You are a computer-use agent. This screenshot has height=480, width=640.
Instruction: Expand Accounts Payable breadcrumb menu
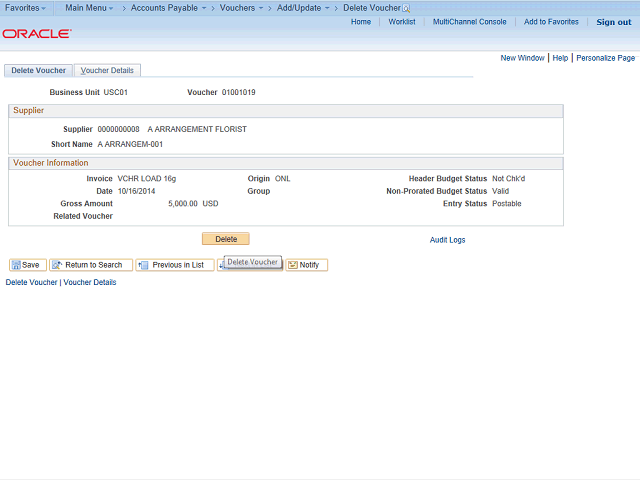[x=168, y=8]
